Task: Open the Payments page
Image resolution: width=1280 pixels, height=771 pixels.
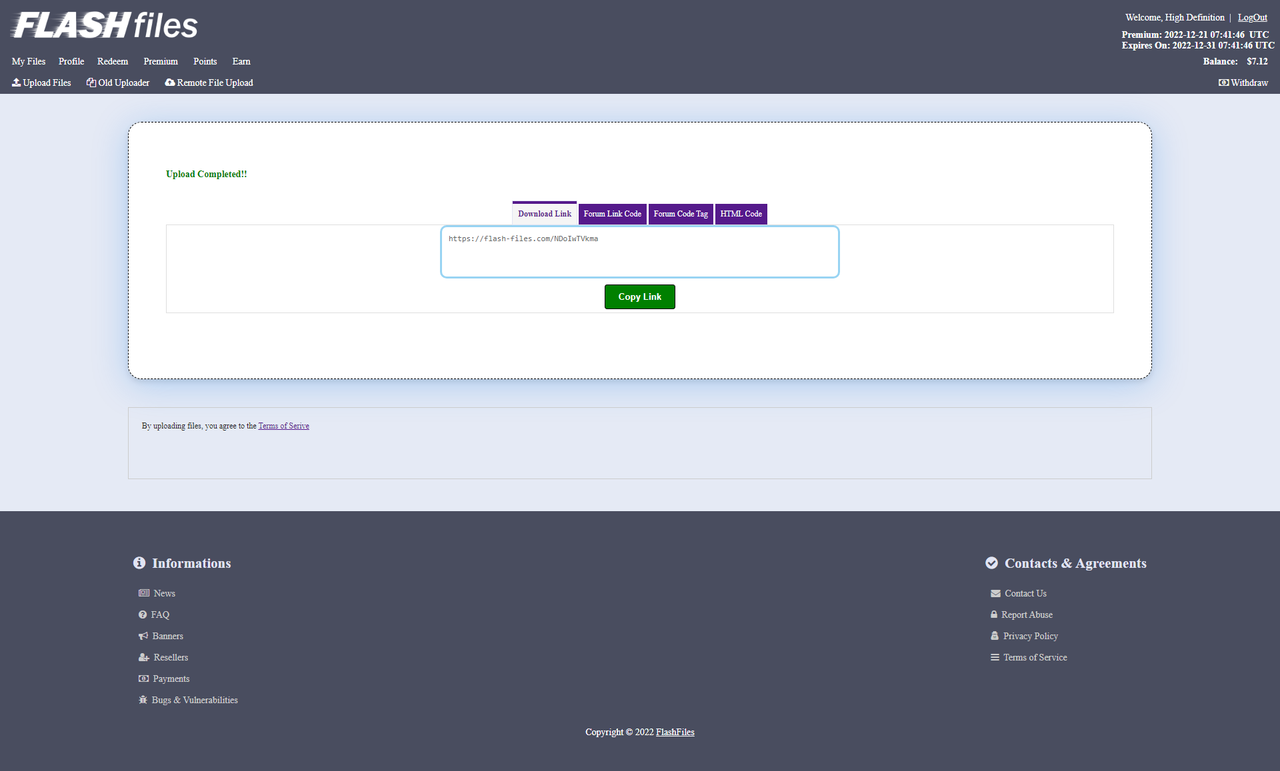Action: (170, 678)
